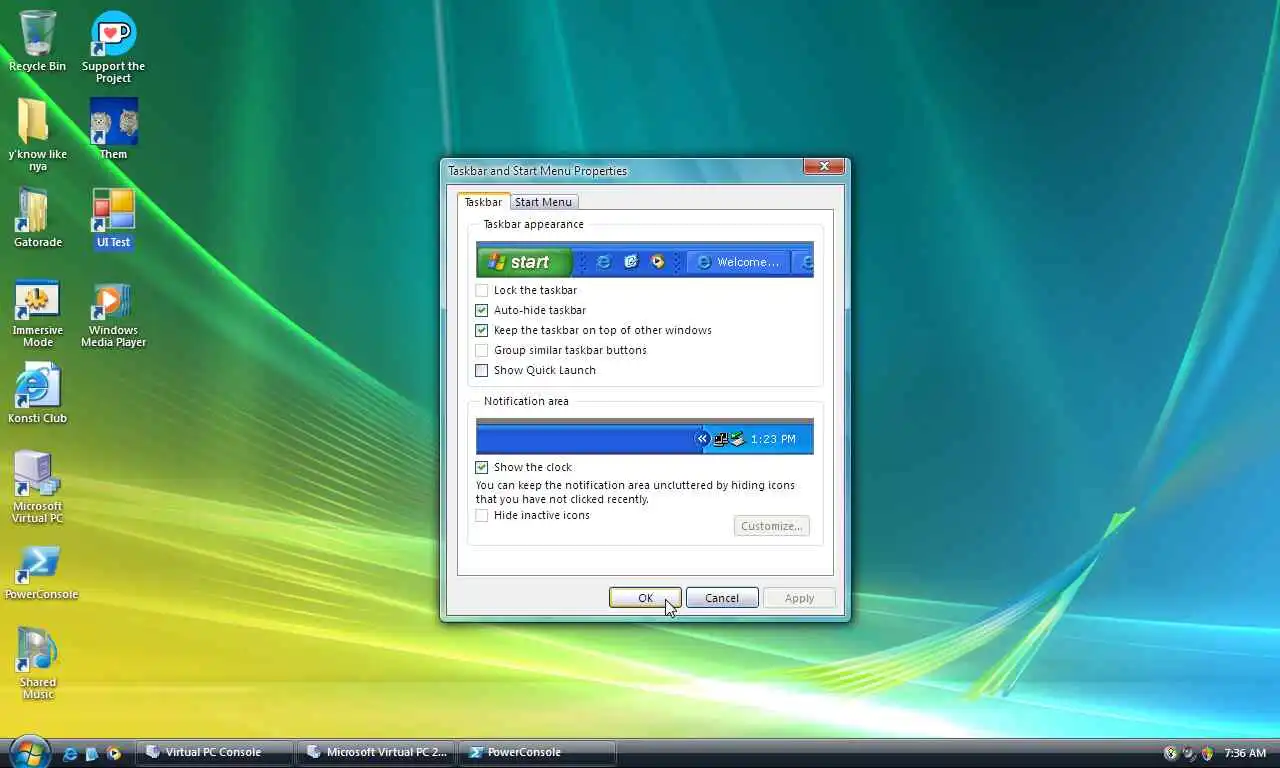Select the PowerConsole desktop shortcut
1280x768 pixels.
(41, 573)
